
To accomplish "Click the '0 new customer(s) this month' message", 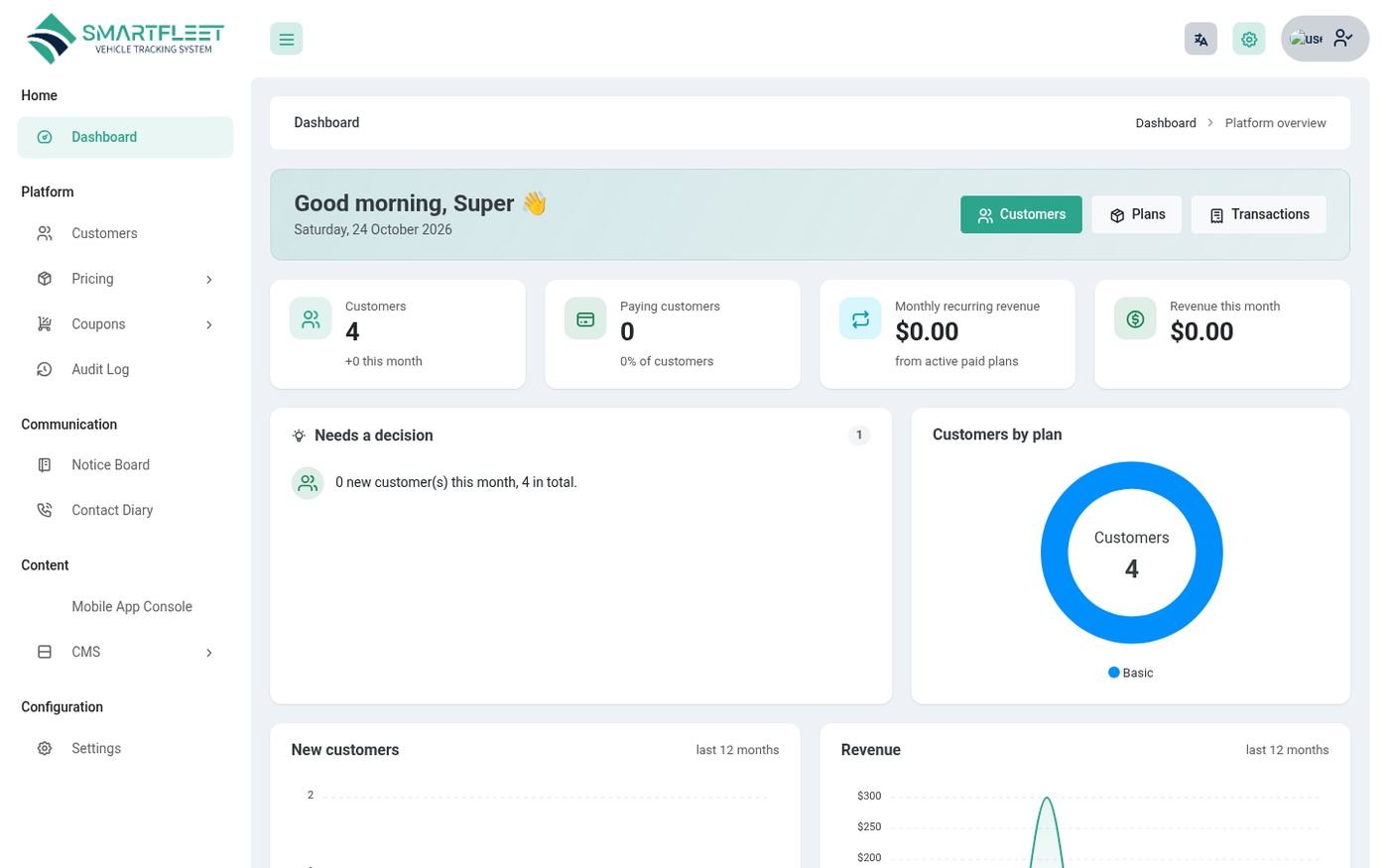I will click(x=456, y=482).
